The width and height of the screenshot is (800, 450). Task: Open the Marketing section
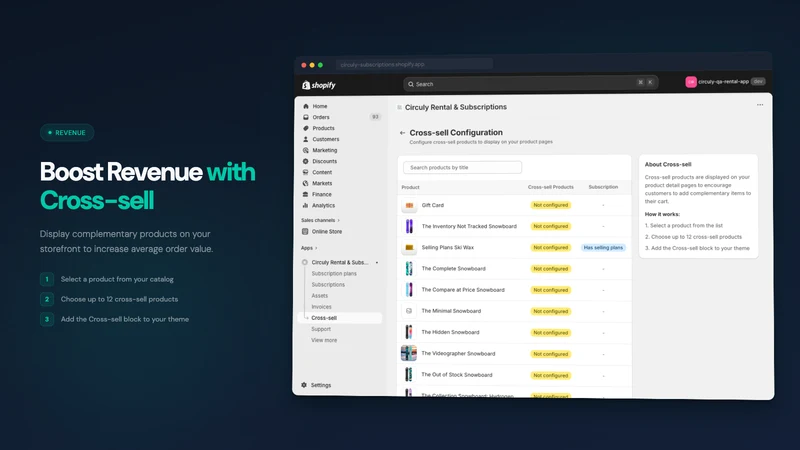324,151
